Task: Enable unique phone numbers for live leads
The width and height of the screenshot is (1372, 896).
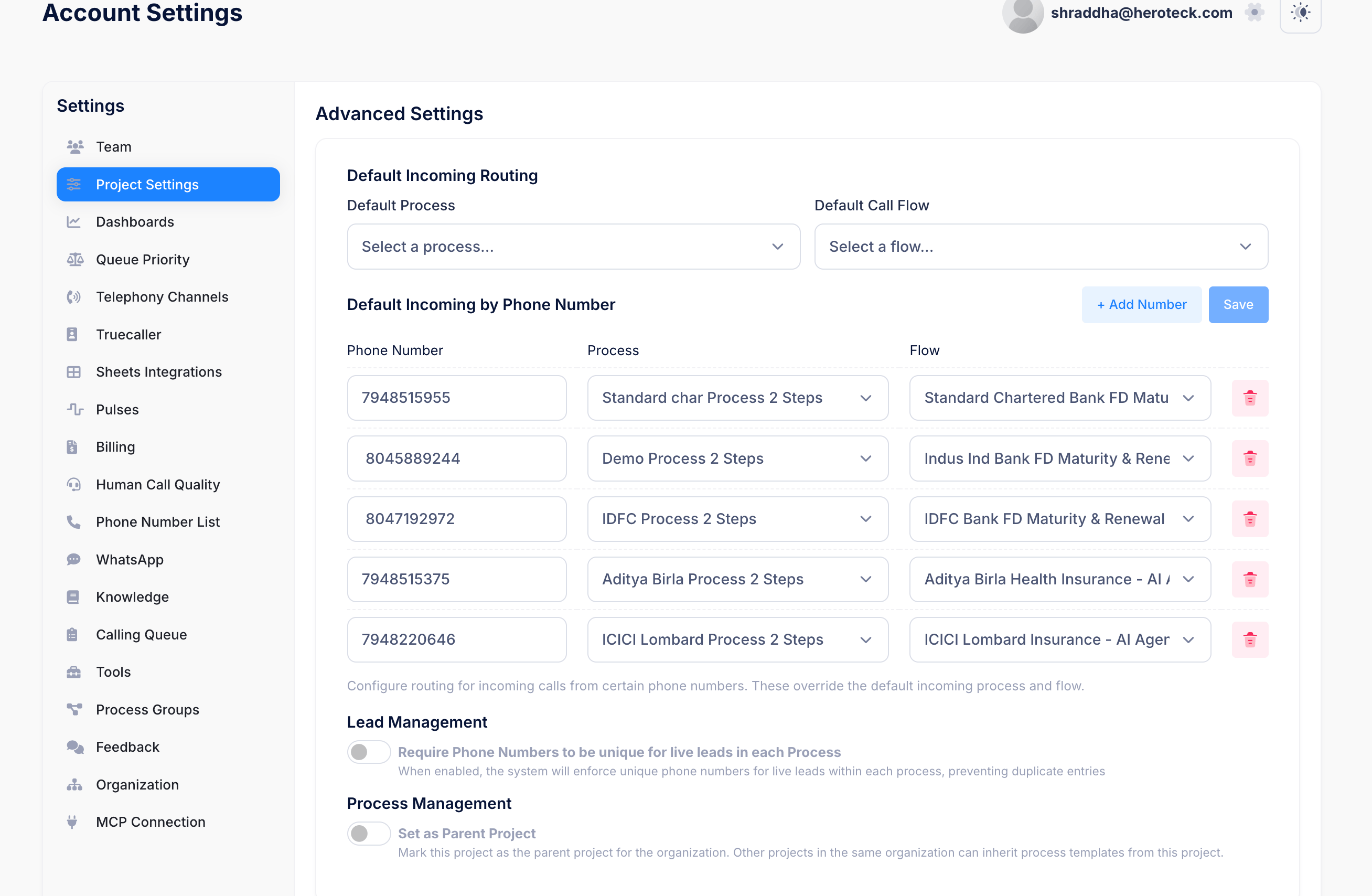Action: pyautogui.click(x=369, y=752)
